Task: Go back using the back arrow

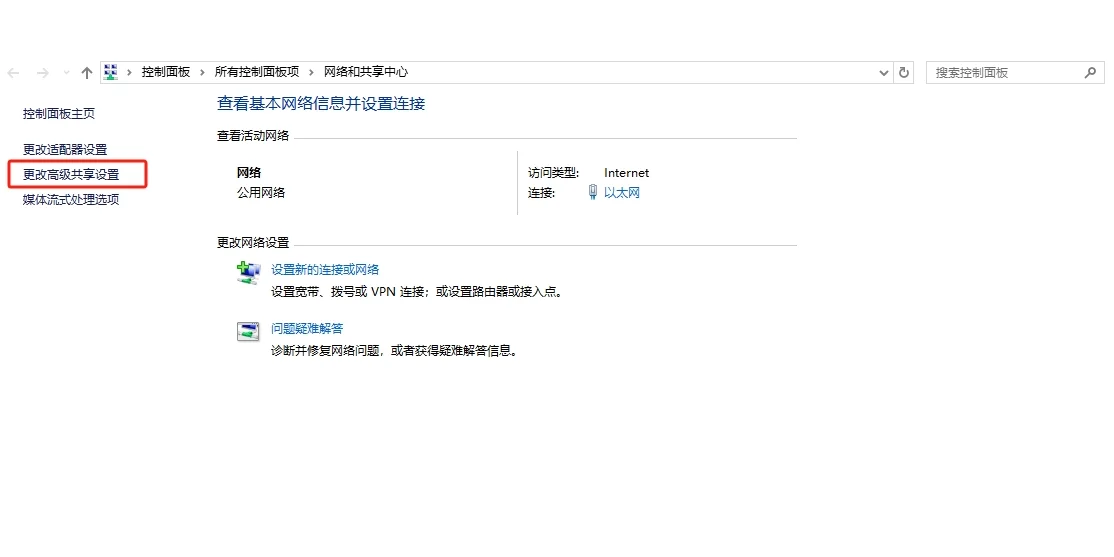Action: pos(13,72)
